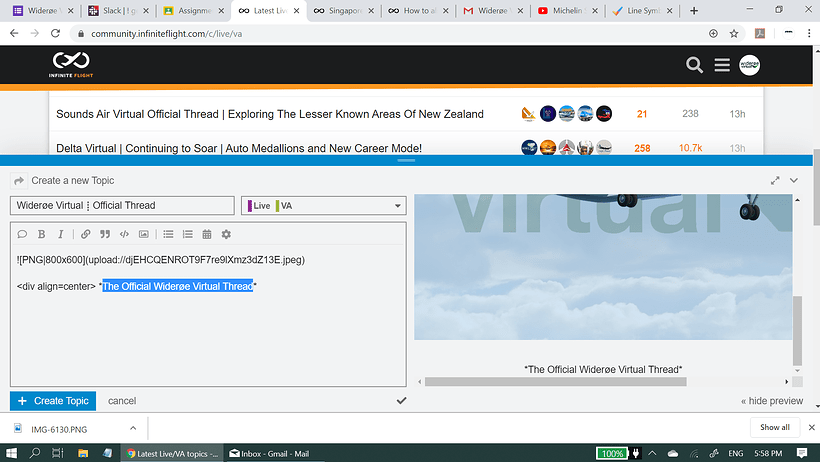Viewport: 820px width, 462px height.
Task: Open Sounds Air Virtual Official Thread topic
Action: 270,114
